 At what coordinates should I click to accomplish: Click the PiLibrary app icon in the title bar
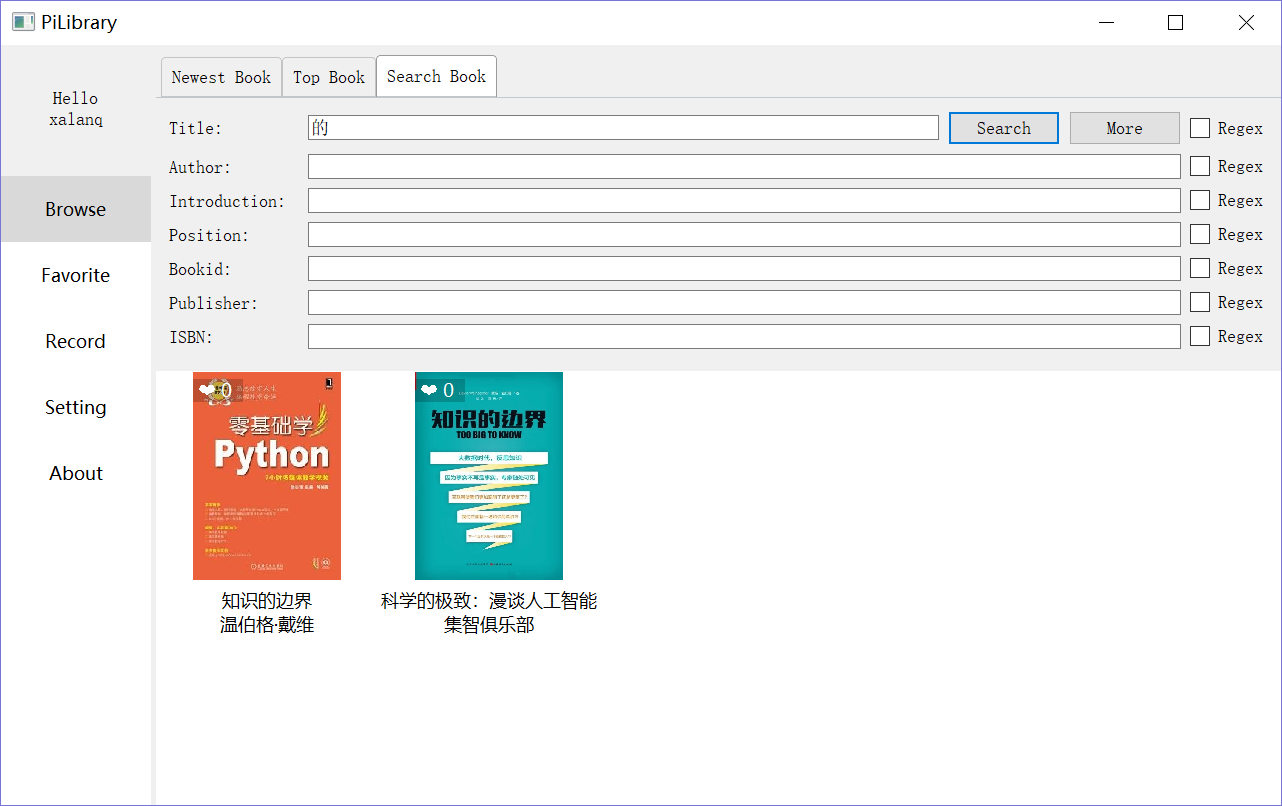pos(23,22)
